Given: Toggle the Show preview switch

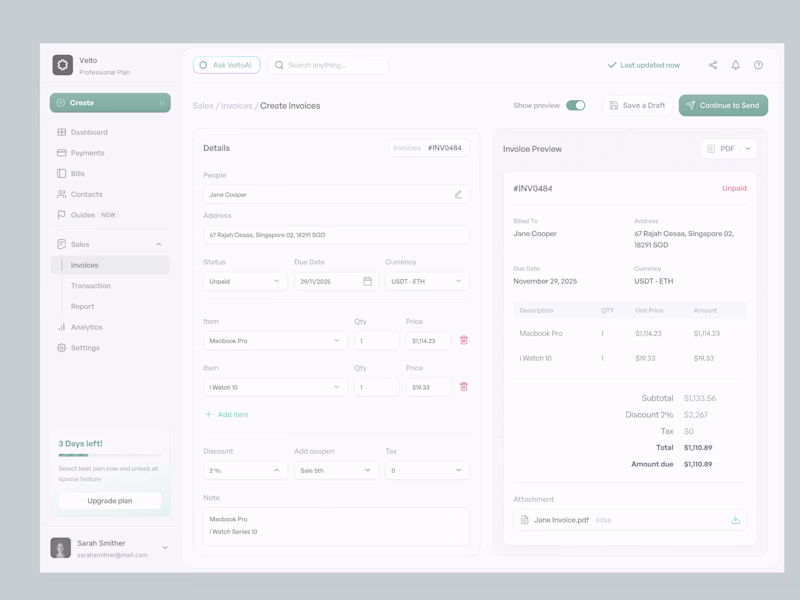Looking at the screenshot, I should pos(576,105).
